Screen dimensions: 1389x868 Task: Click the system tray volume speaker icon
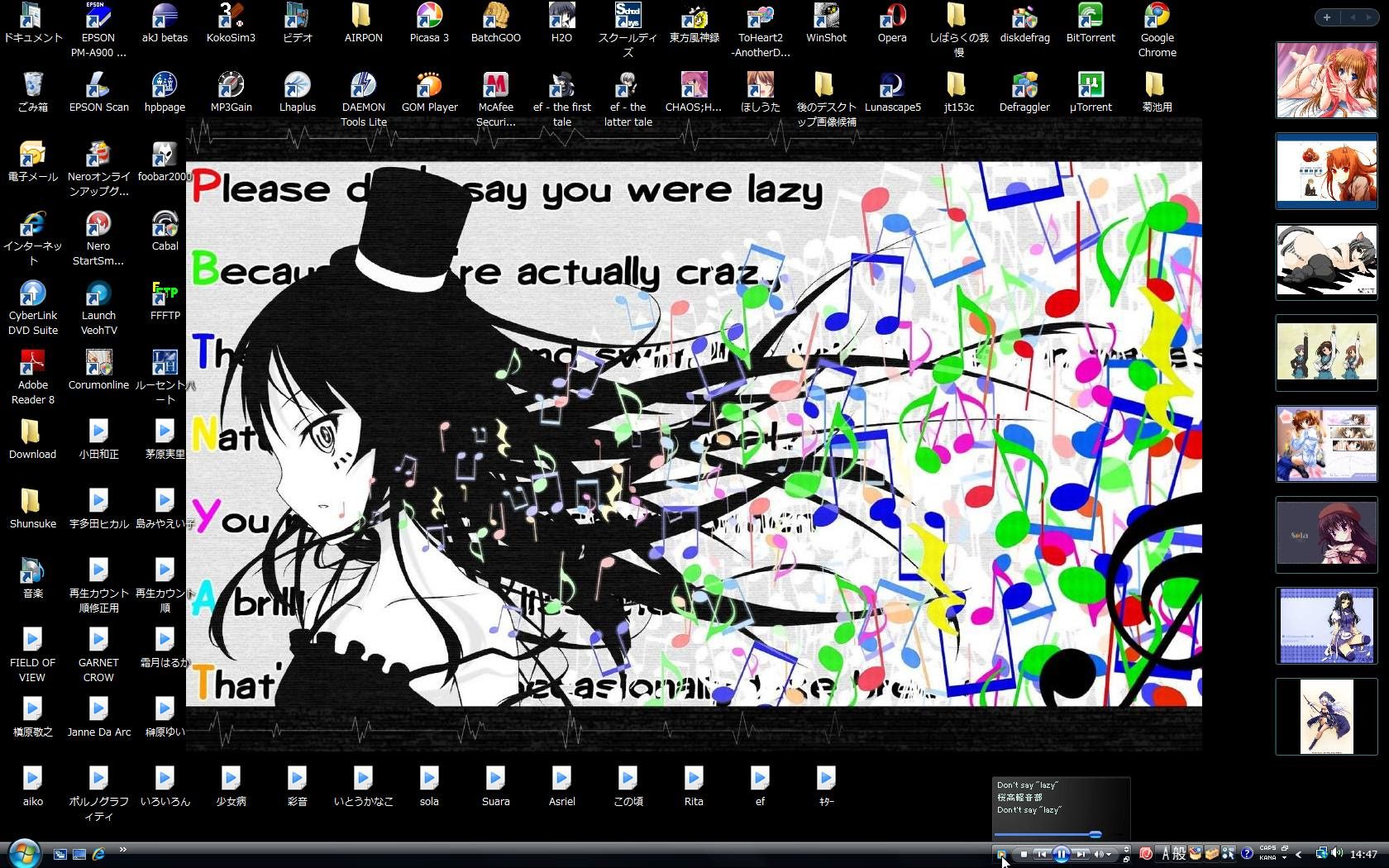pos(1337,853)
